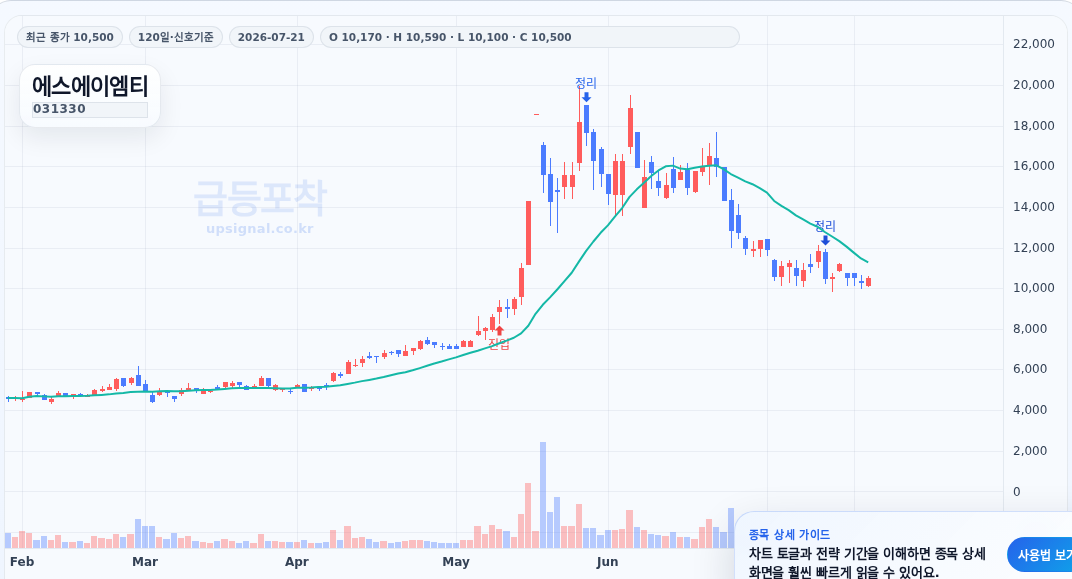Viewport: 1072px width, 579px height.
Task: Click the 2026-07-21 date pill
Action: [271, 37]
